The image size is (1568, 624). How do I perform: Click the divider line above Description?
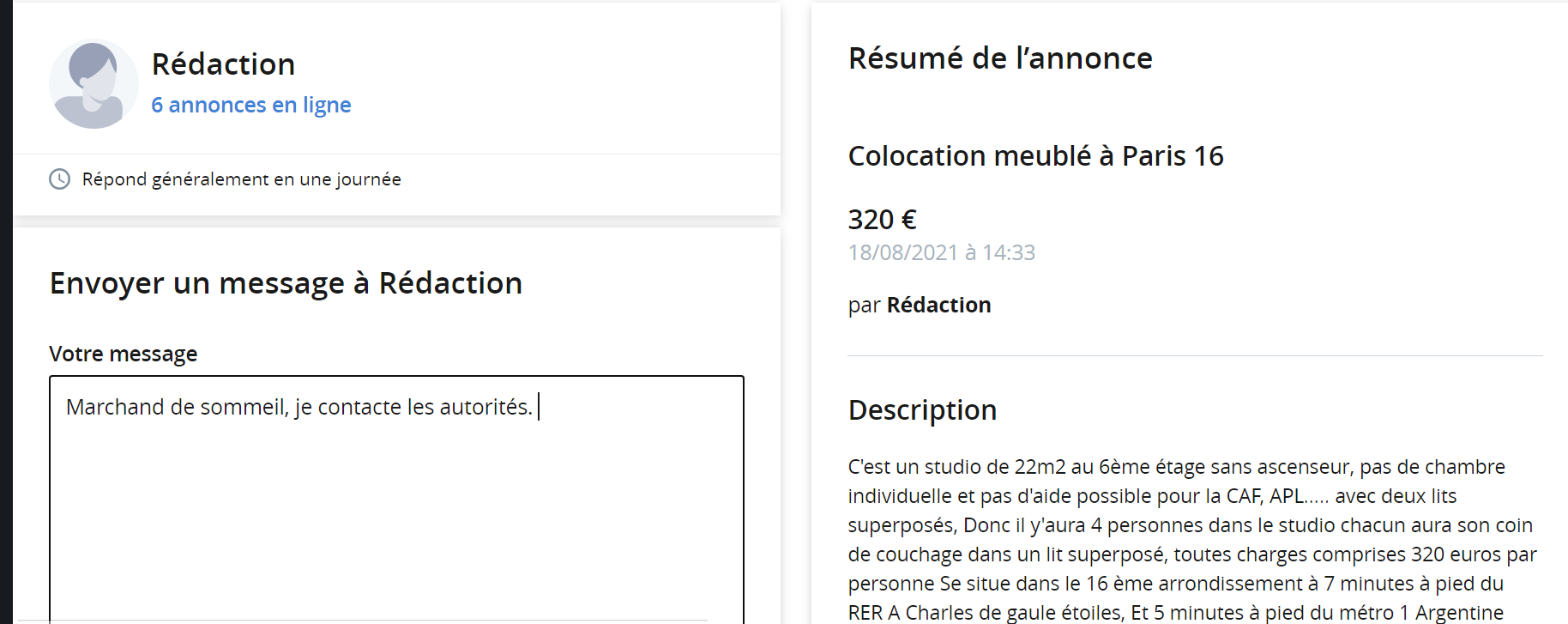(1194, 355)
